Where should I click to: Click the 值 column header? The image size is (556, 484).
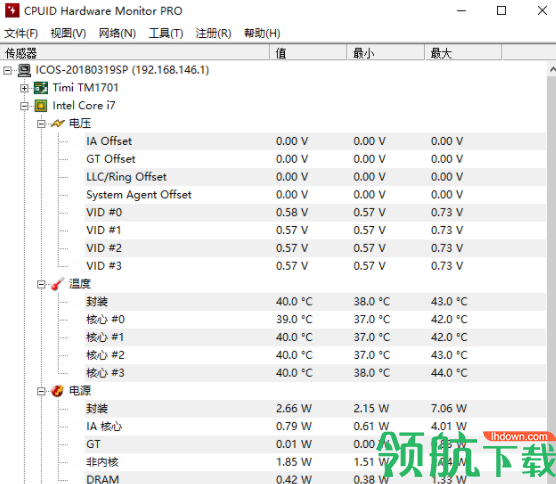point(308,53)
